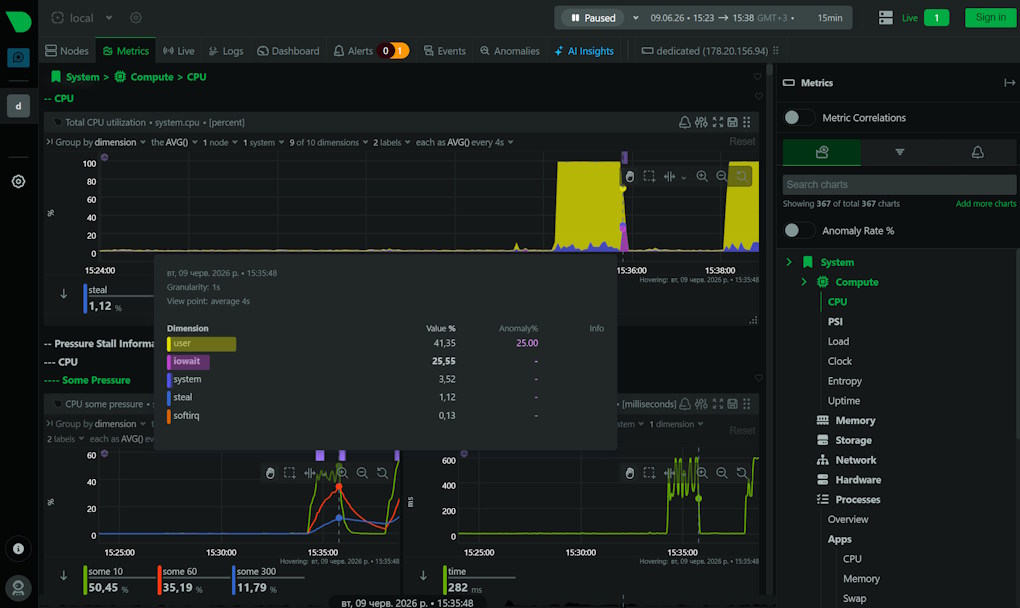This screenshot has height=608, width=1020.
Task: Expand the System tree node
Action: point(789,262)
